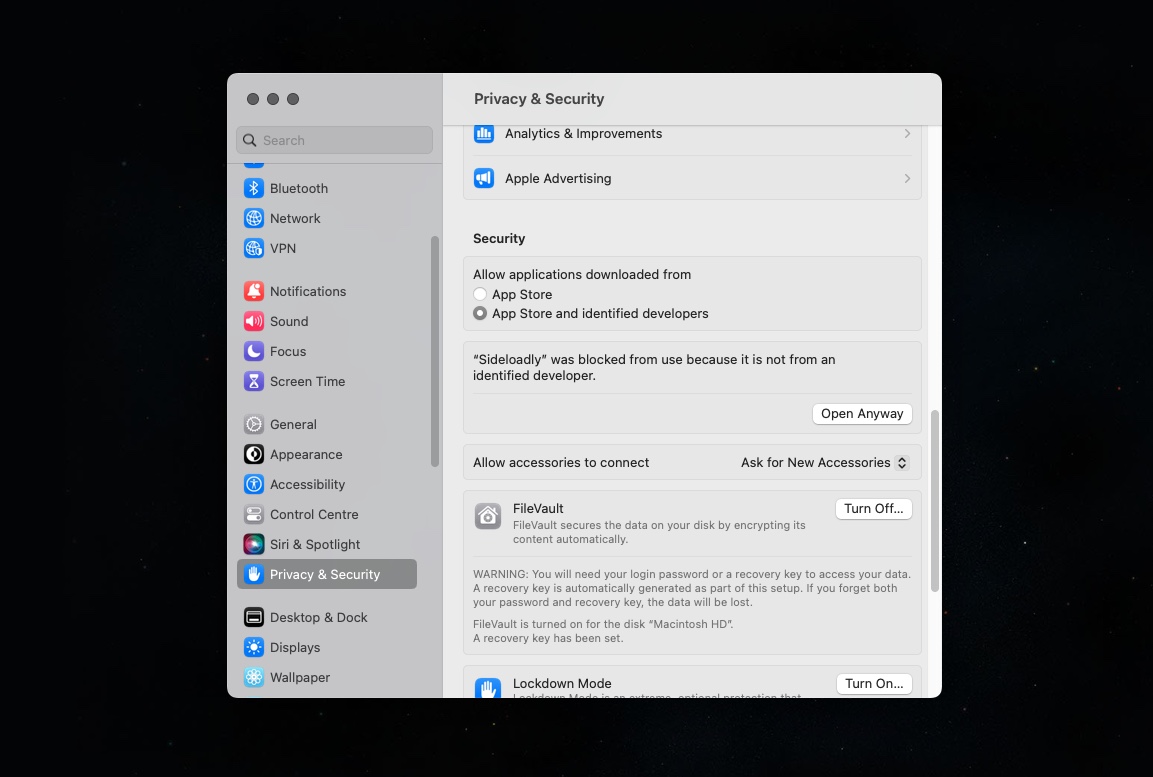
Task: Click the Security section heading
Action: pos(499,238)
